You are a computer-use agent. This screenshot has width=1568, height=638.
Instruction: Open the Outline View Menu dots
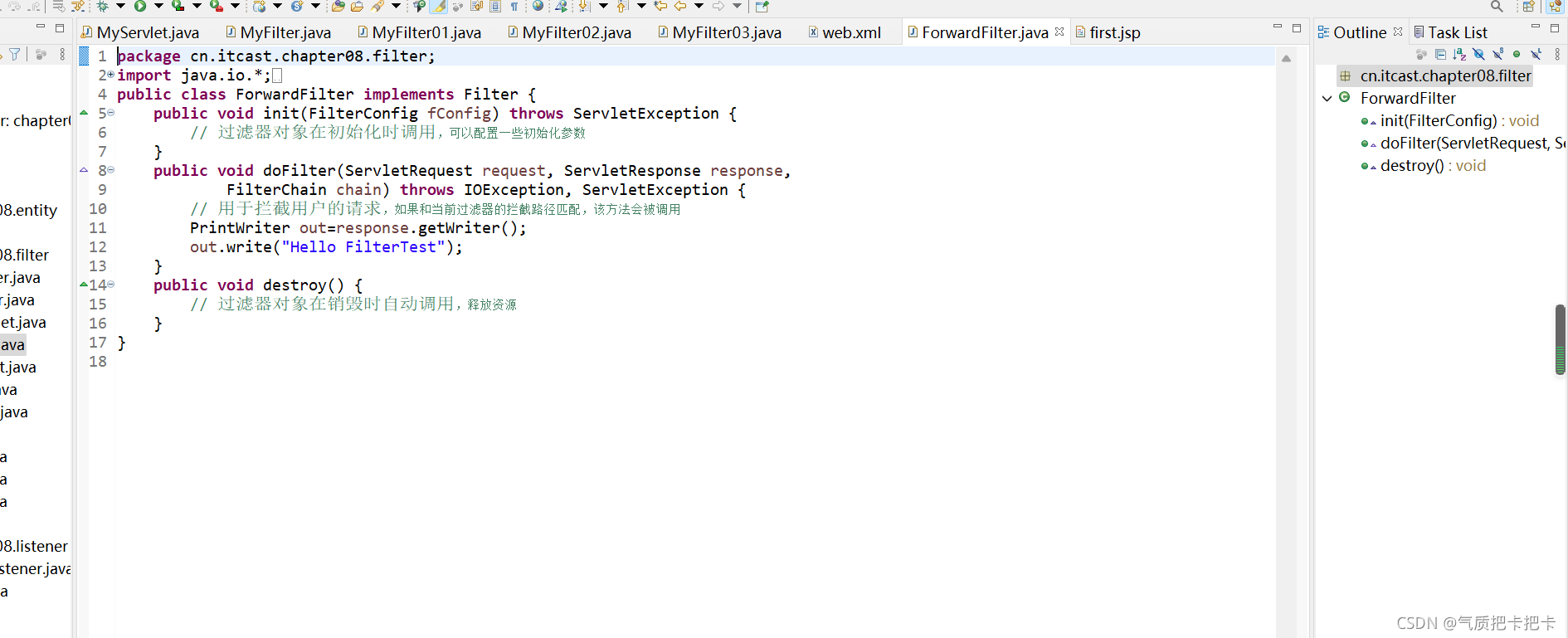[x=1557, y=54]
